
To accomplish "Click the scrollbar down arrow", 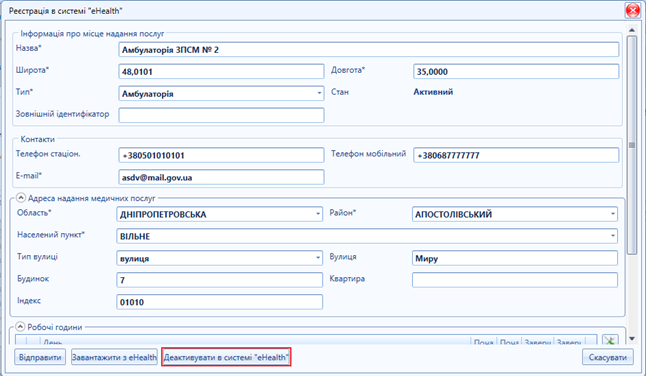I will coord(632,339).
